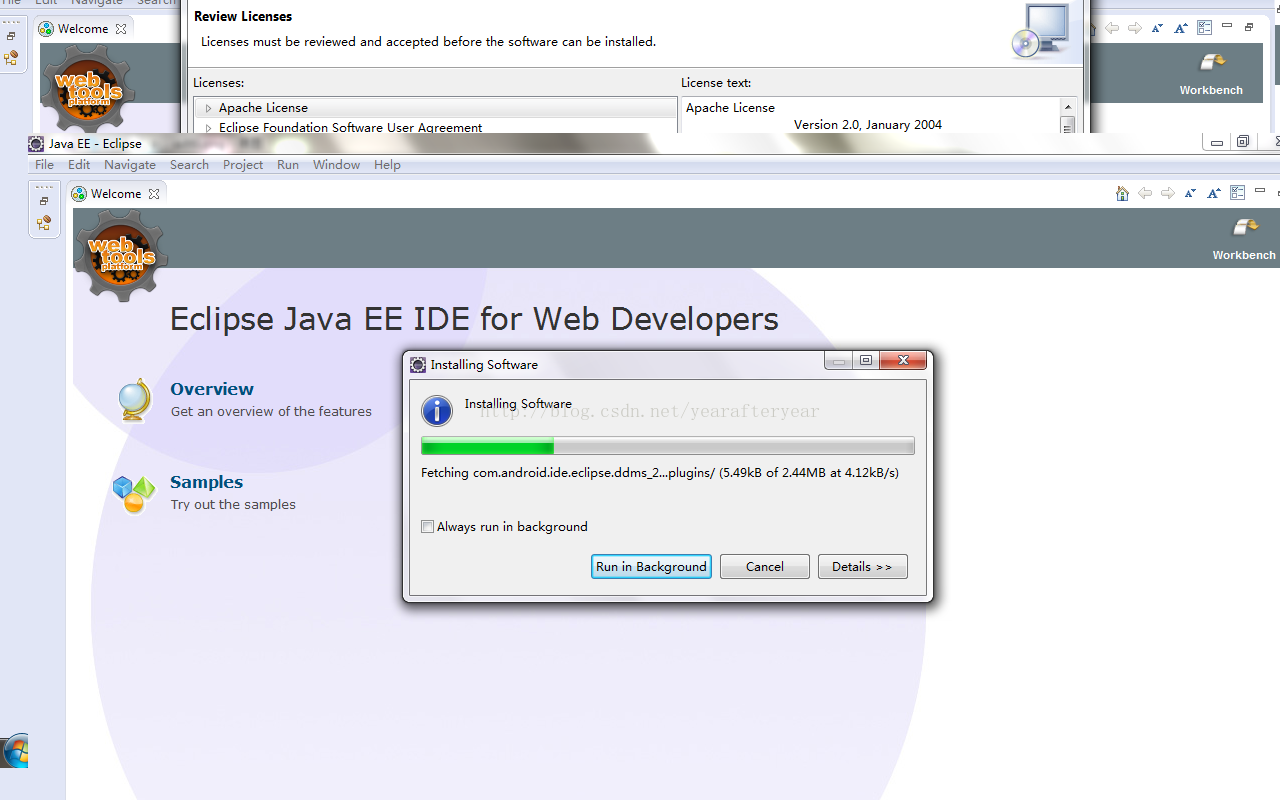Open the Overview link
Image resolution: width=1280 pixels, height=800 pixels.
212,389
